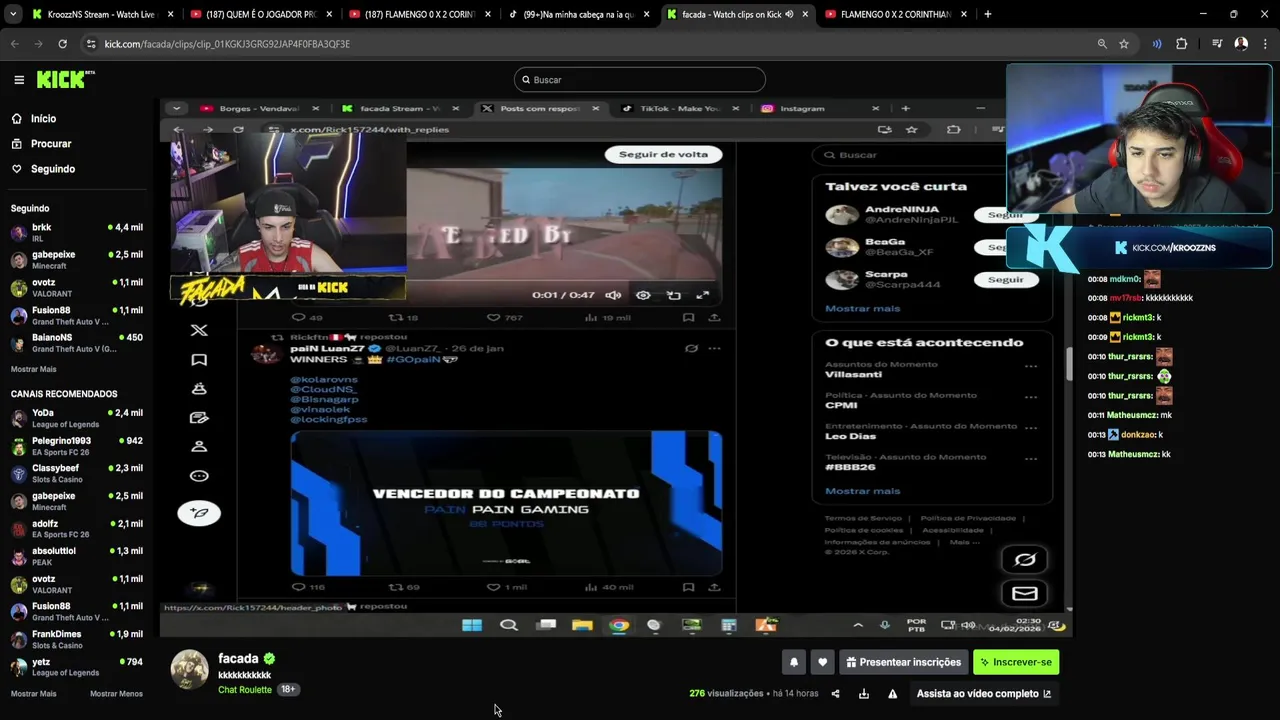This screenshot has width=1280, height=720.
Task: Click the clip video player
Action: [614, 368]
